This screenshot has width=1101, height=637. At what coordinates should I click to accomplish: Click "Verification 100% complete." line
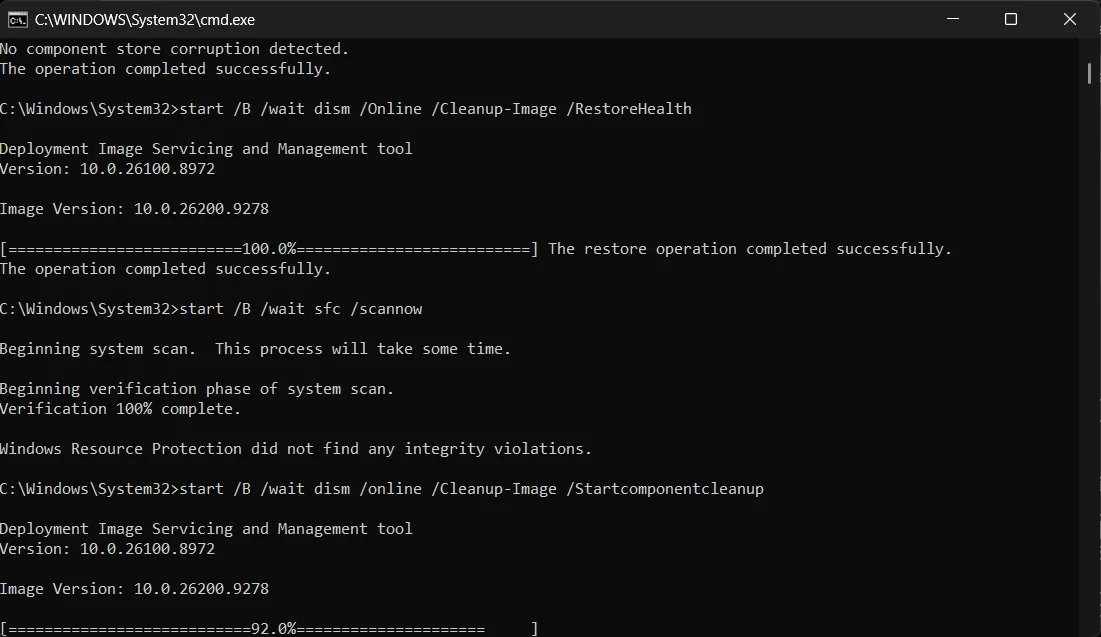120,409
